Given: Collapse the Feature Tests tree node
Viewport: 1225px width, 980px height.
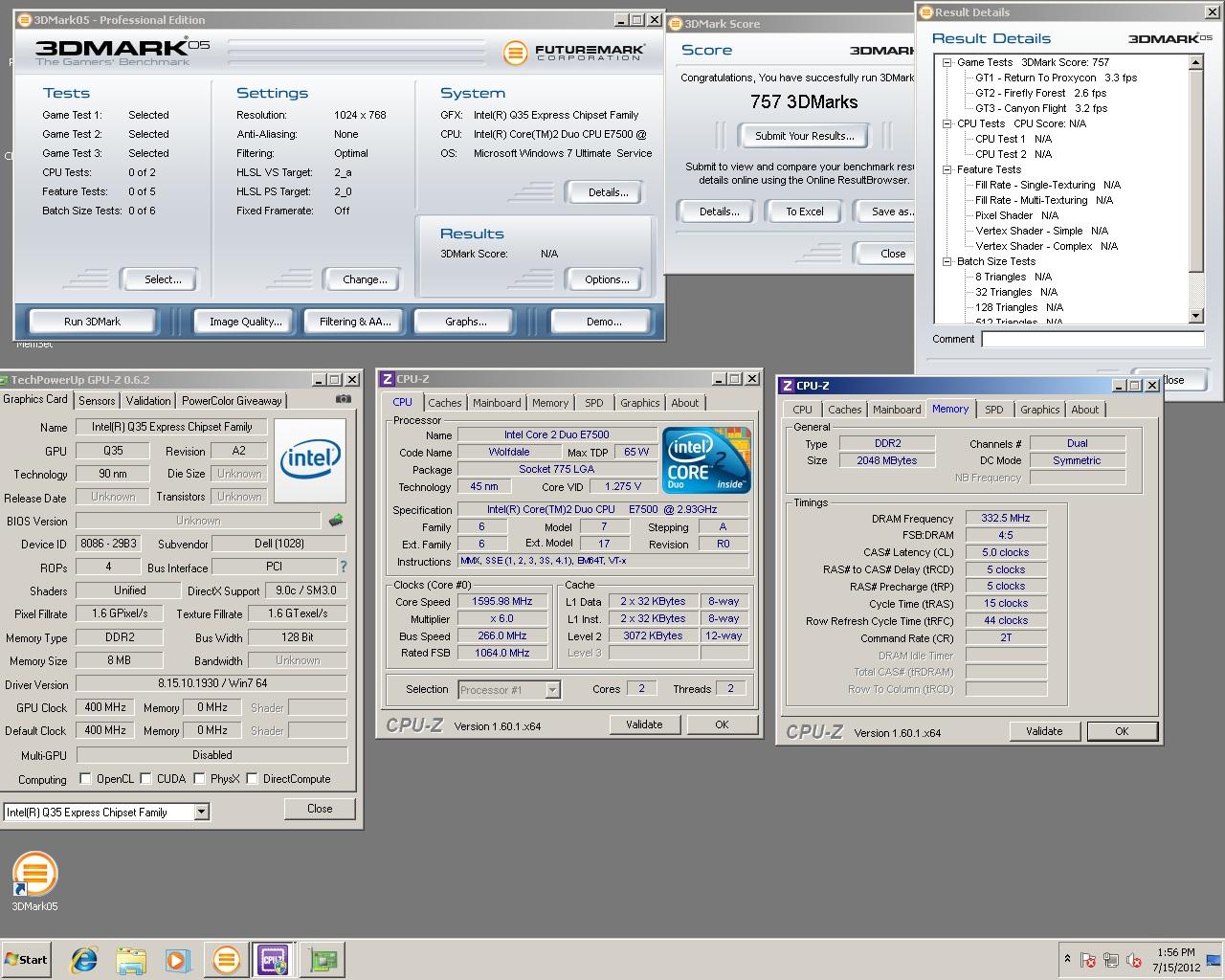Looking at the screenshot, I should pos(947,169).
